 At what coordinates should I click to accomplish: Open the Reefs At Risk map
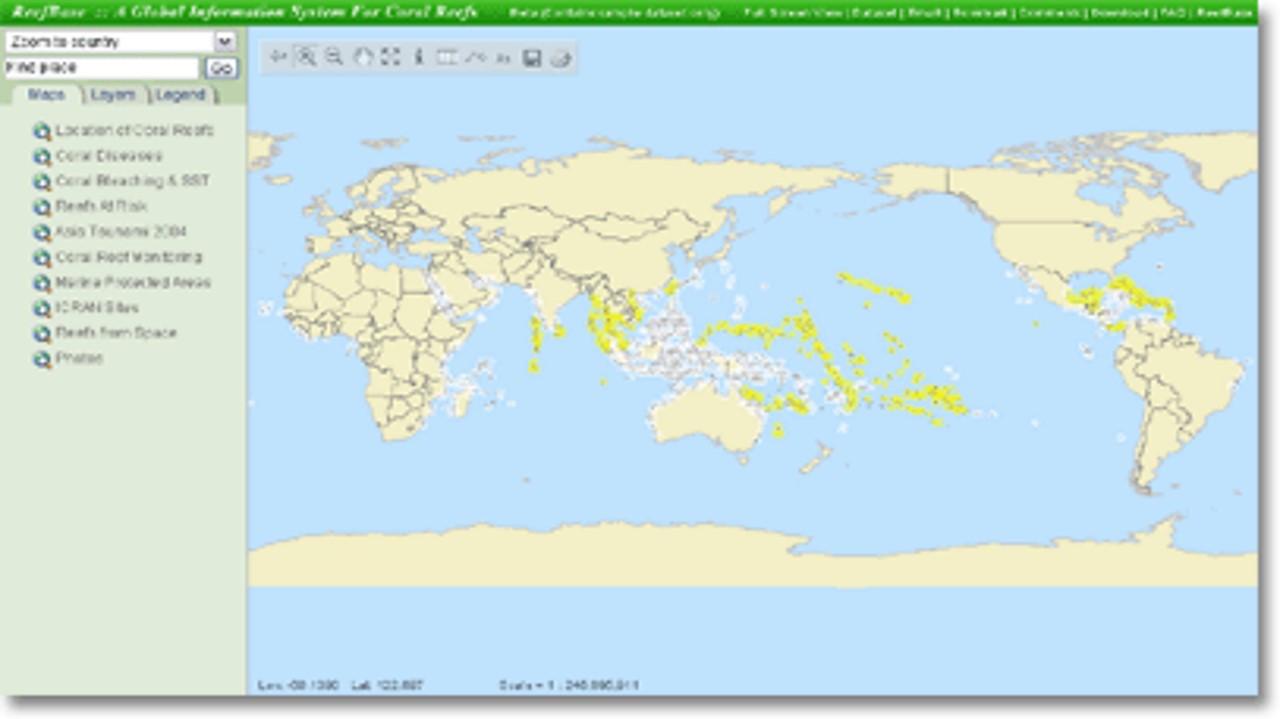101,206
